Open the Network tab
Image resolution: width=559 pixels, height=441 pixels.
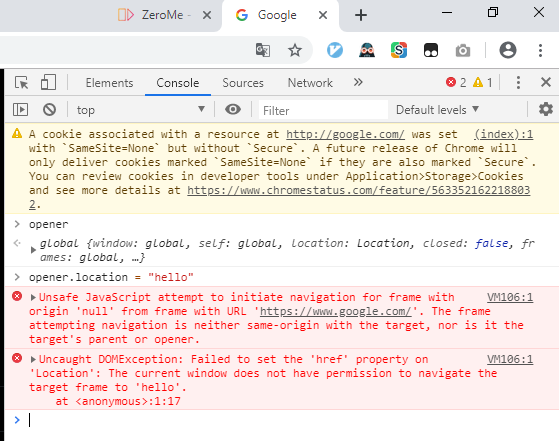310,83
